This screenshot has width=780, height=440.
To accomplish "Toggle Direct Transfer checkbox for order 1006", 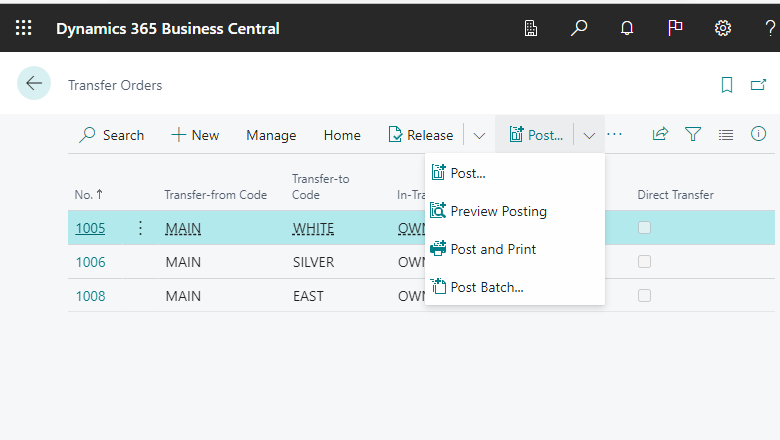I will [x=645, y=262].
